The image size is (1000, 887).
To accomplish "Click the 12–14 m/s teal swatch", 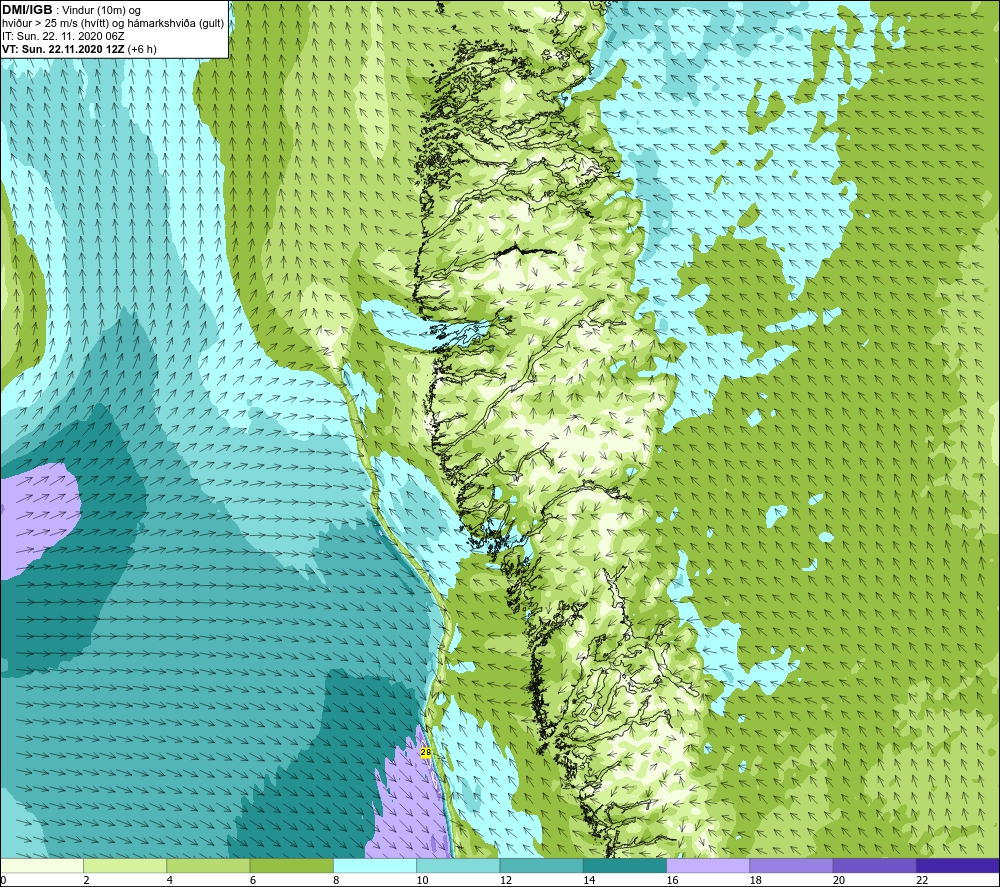I will 541,865.
